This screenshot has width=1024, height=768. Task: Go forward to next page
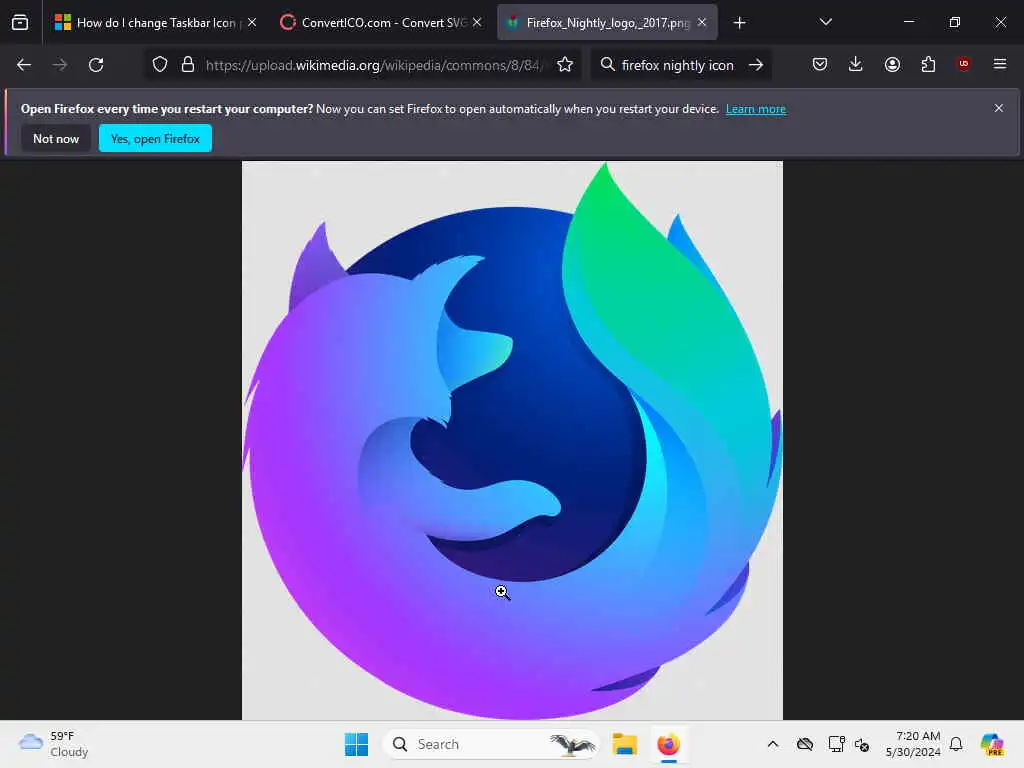59,65
